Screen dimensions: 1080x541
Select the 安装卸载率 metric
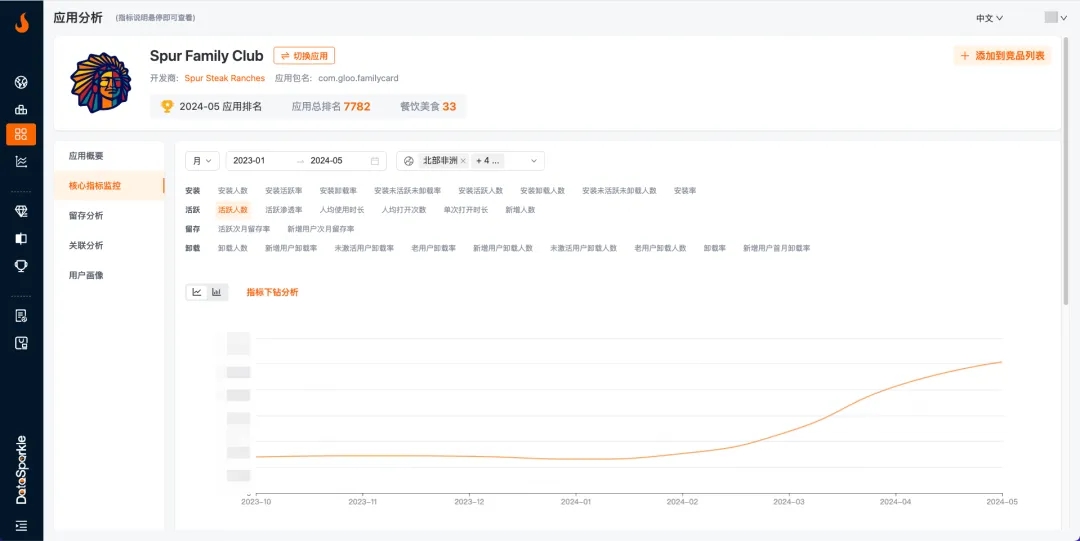point(338,191)
